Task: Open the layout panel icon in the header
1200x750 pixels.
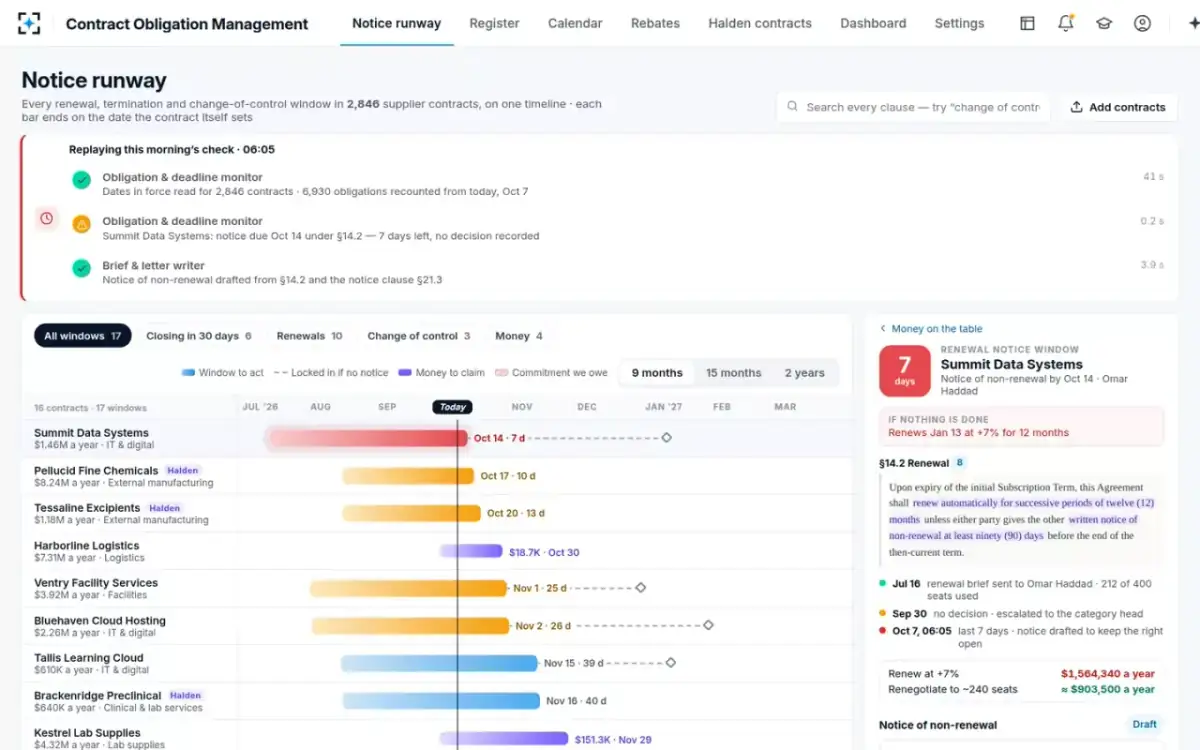Action: point(1027,23)
